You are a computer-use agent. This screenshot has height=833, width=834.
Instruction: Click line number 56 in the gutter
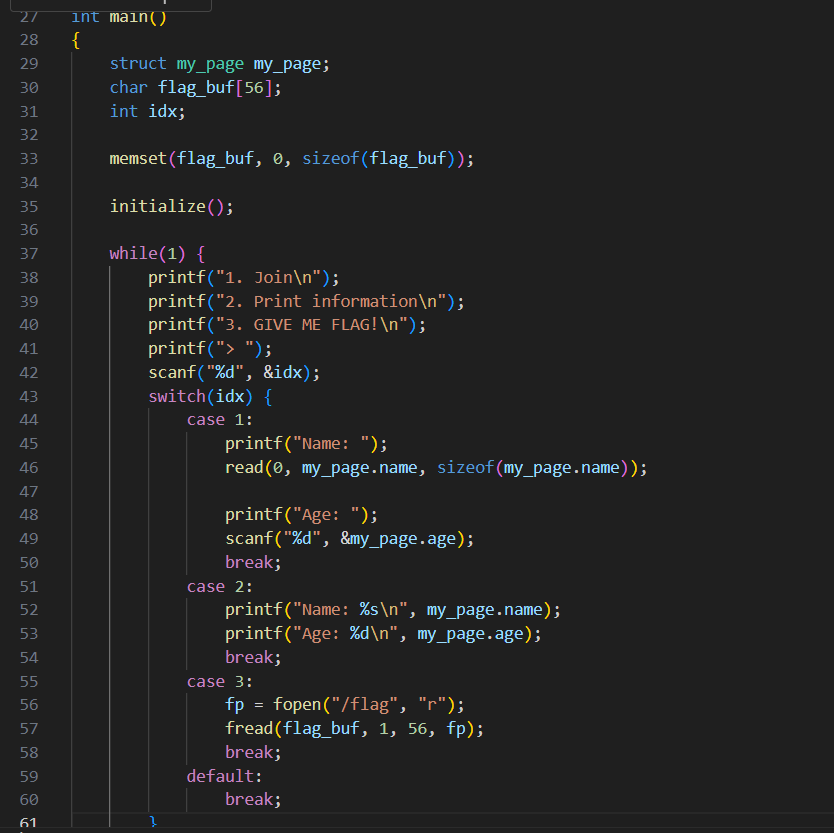click(29, 705)
